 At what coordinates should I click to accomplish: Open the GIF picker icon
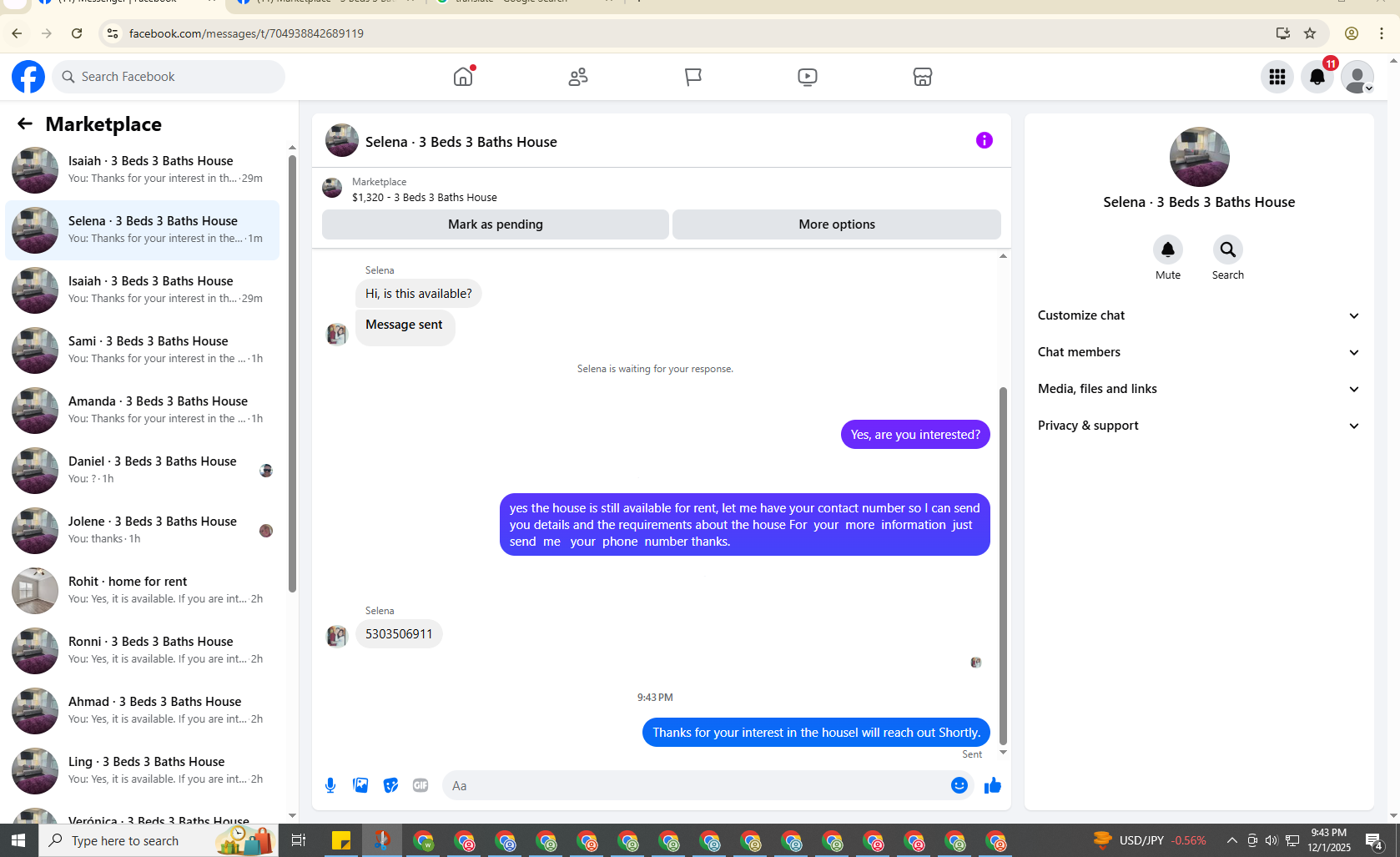(x=421, y=785)
